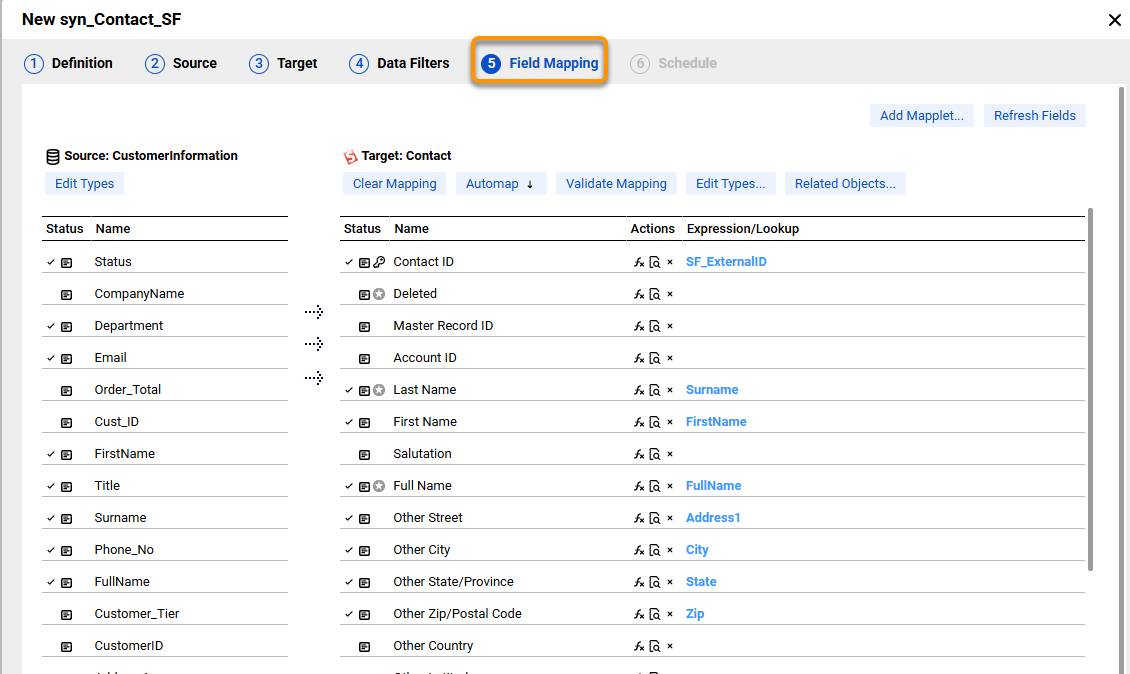1130x674 pixels.
Task: Open State expression link
Action: click(x=700, y=582)
